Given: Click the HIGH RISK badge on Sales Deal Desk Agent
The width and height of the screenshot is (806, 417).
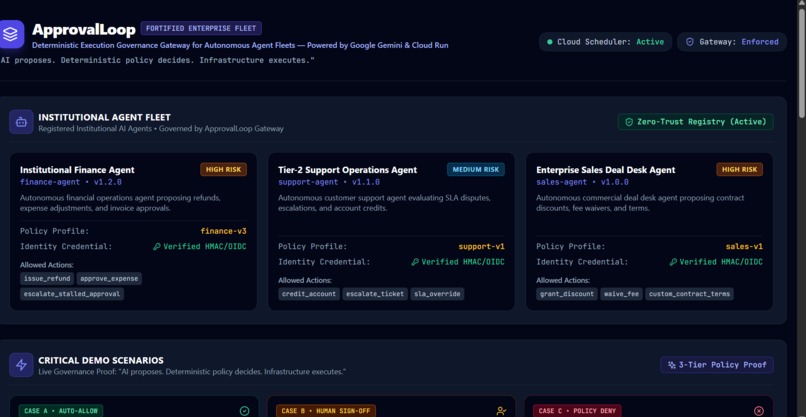Looking at the screenshot, I should pos(740,169).
